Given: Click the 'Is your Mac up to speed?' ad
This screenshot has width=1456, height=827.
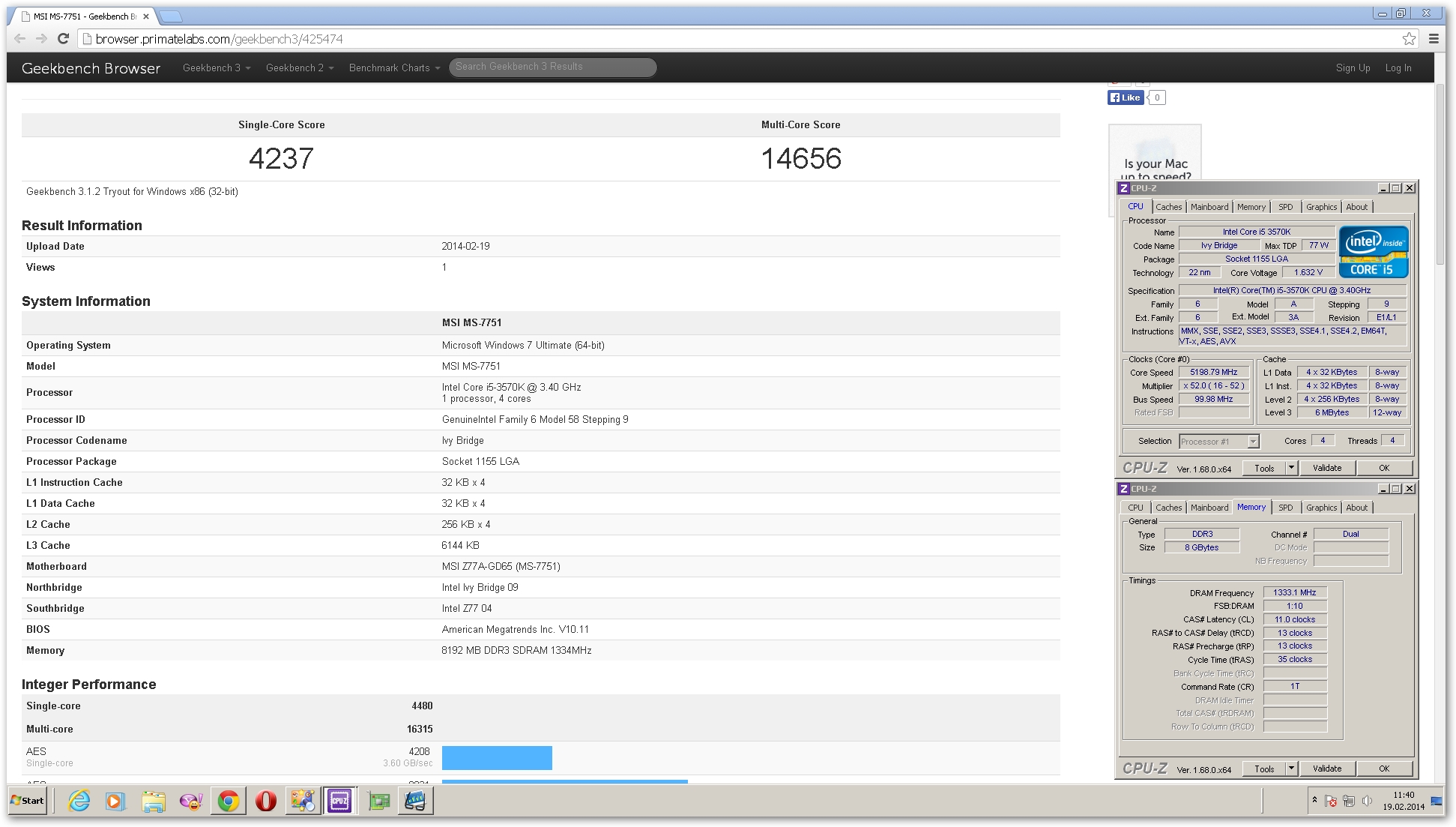Looking at the screenshot, I should tap(1155, 153).
